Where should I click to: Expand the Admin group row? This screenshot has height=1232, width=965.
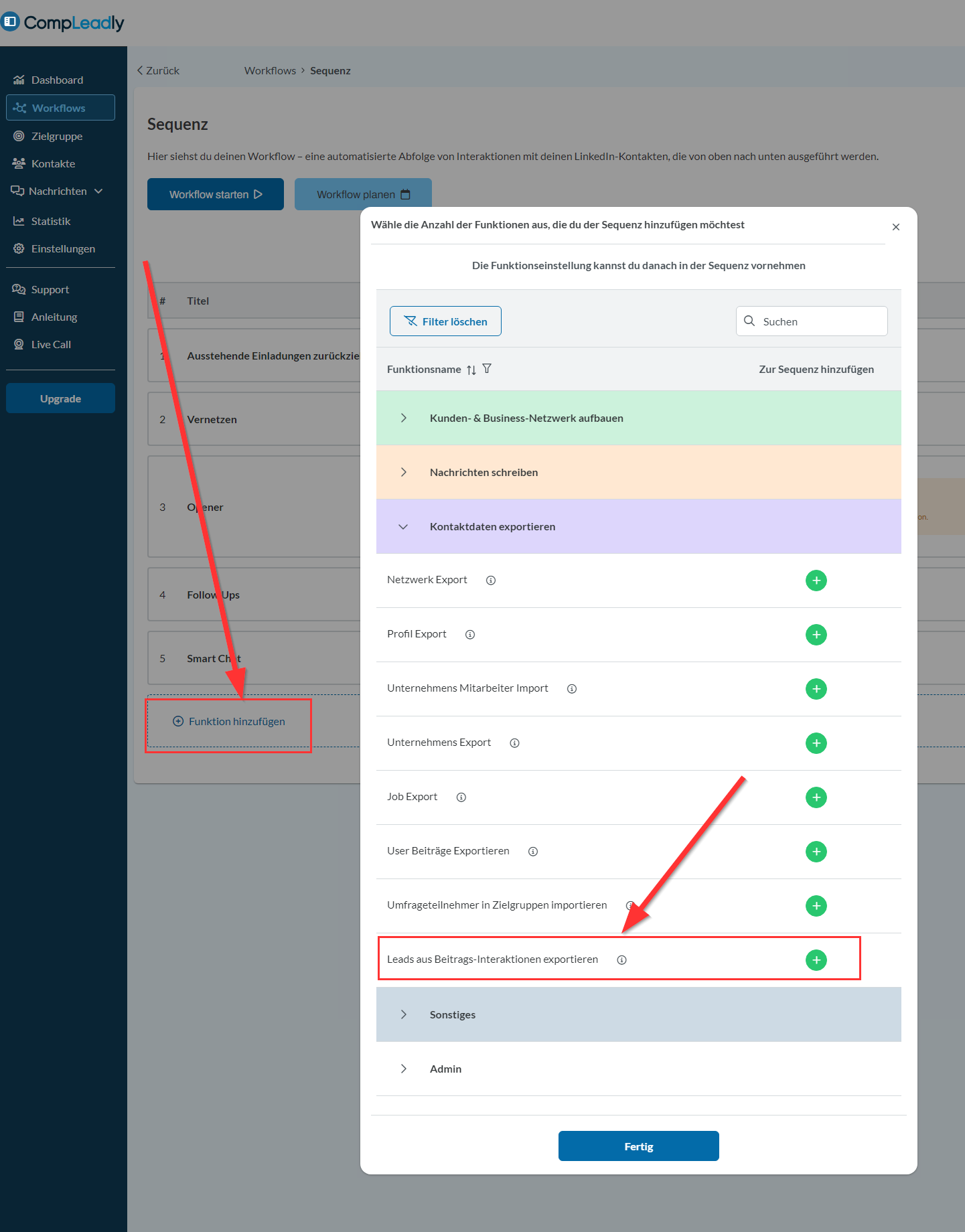click(404, 1069)
